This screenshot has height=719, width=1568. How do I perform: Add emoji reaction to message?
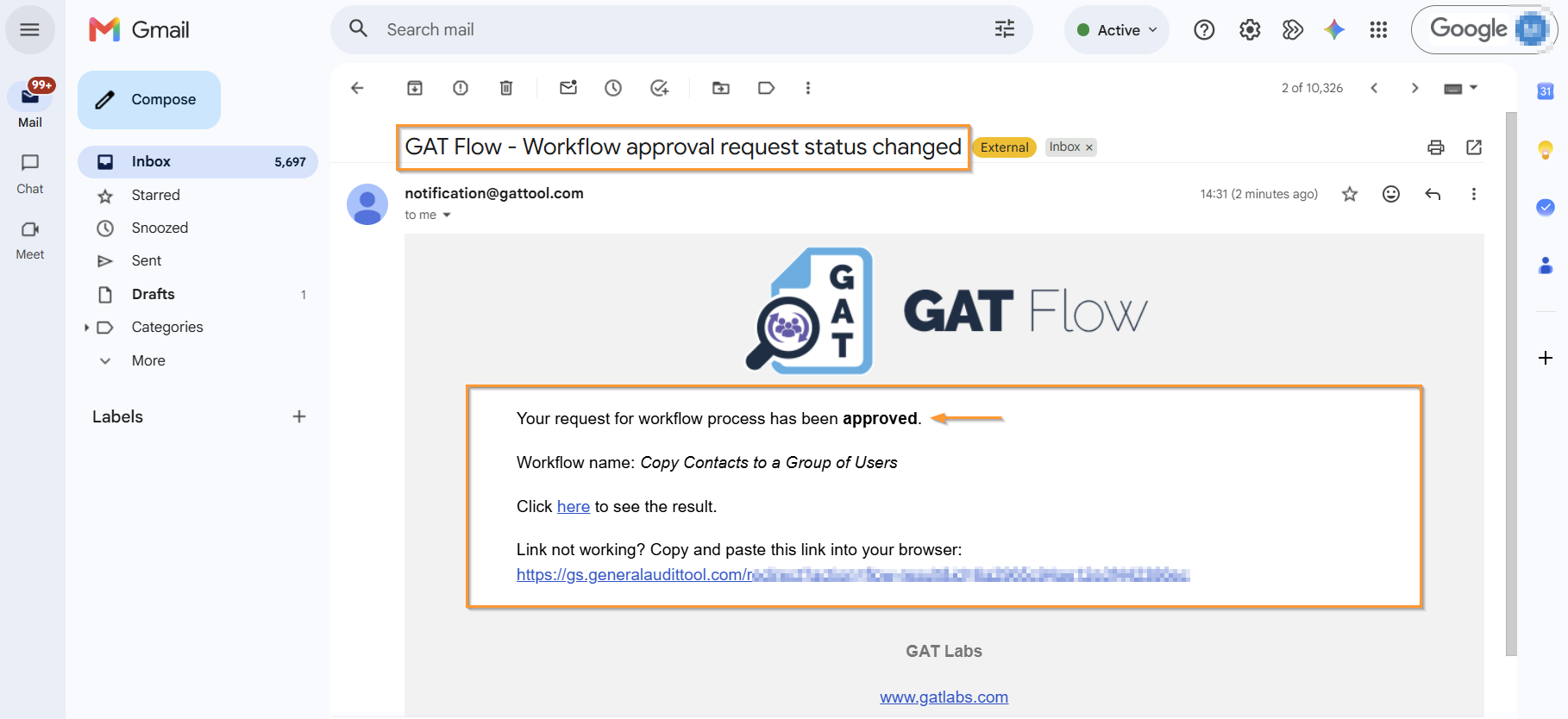(x=1391, y=194)
